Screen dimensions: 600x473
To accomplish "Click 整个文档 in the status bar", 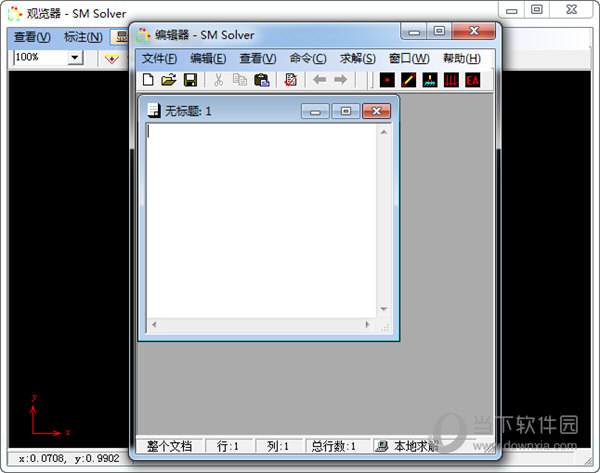I will point(170,446).
